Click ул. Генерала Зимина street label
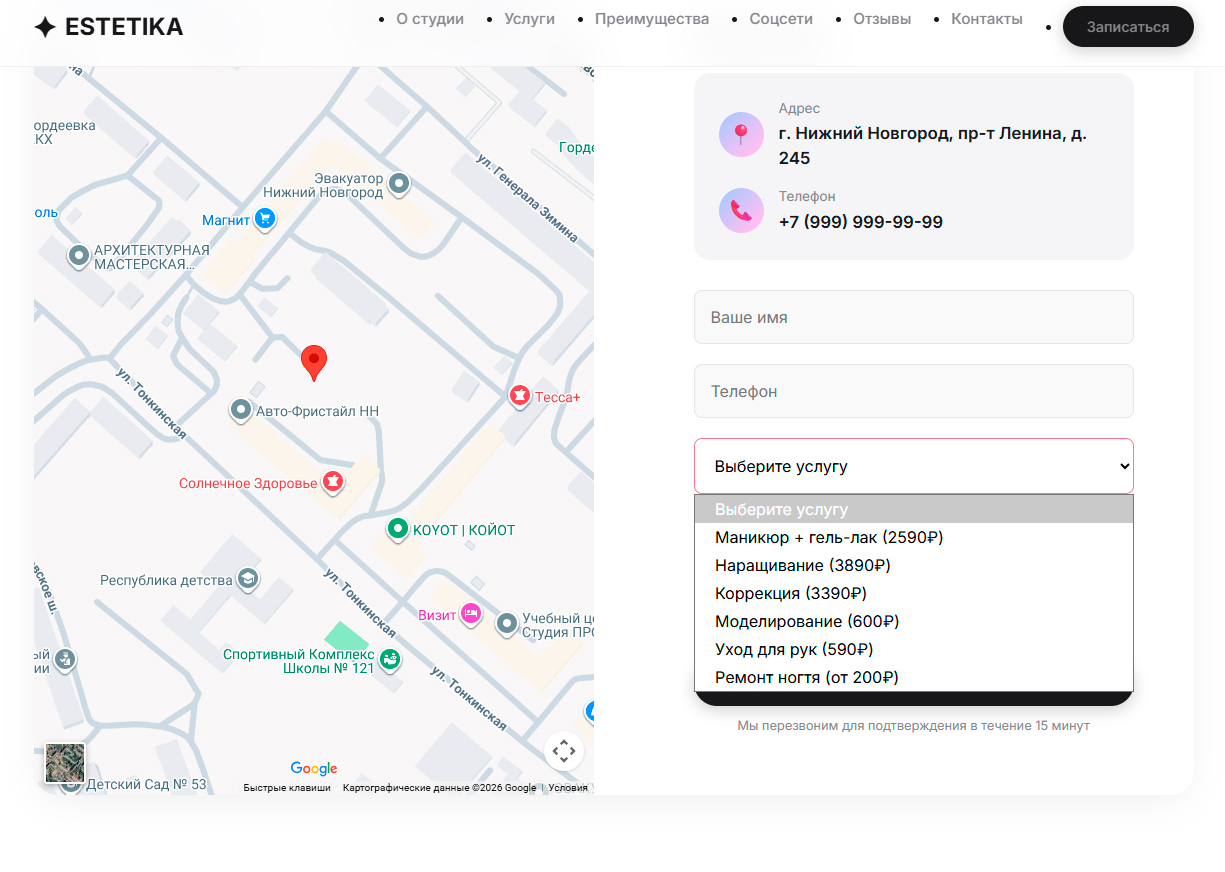Image resolution: width=1225 pixels, height=872 pixels. coord(527,198)
